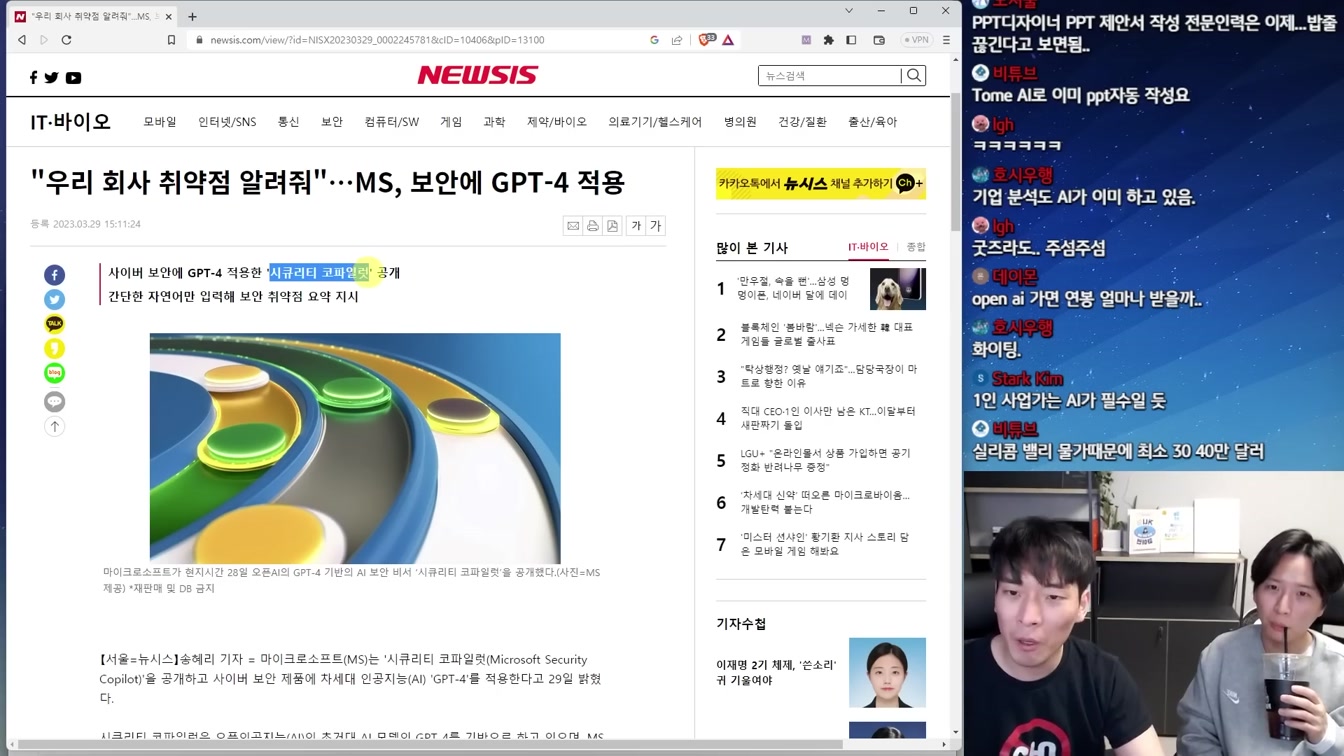Click the dog thumbnail beside article 1

pyautogui.click(x=898, y=289)
